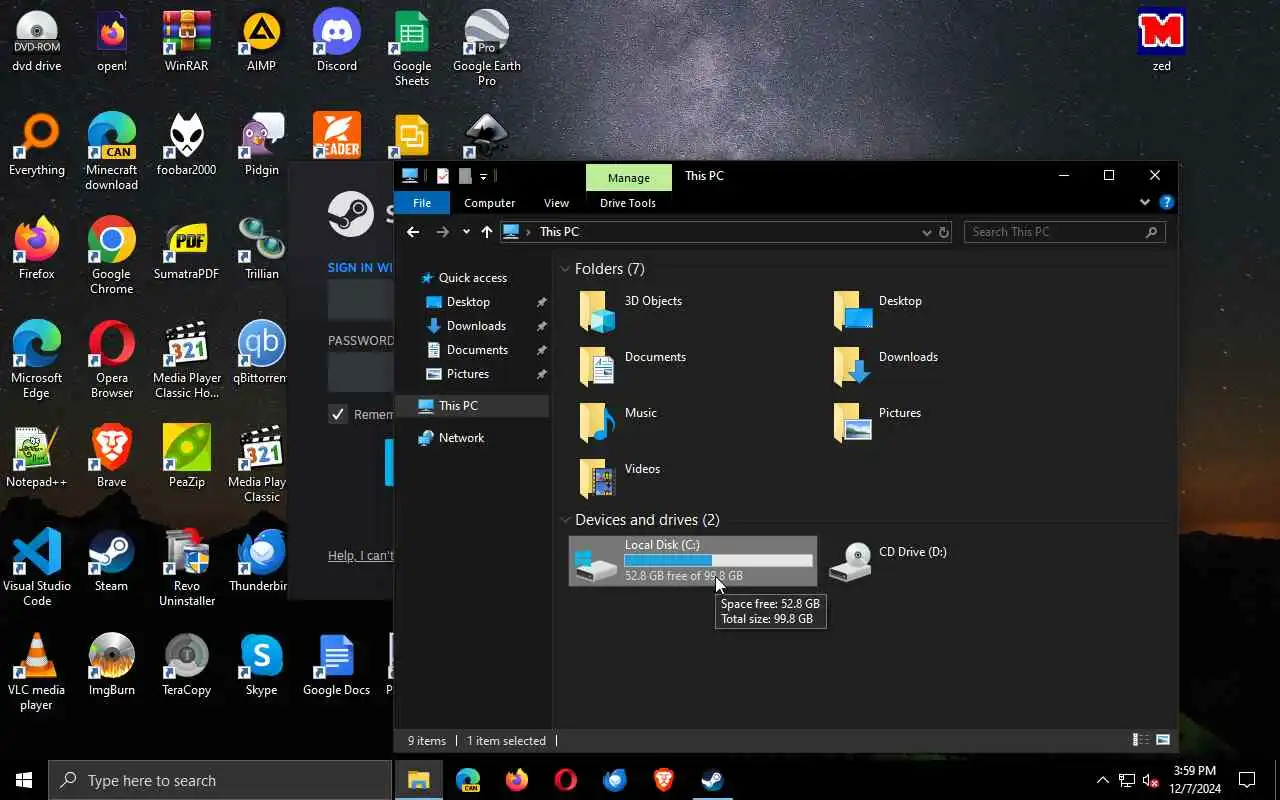Select Desktop under Quick access
The image size is (1280, 800).
(468, 302)
